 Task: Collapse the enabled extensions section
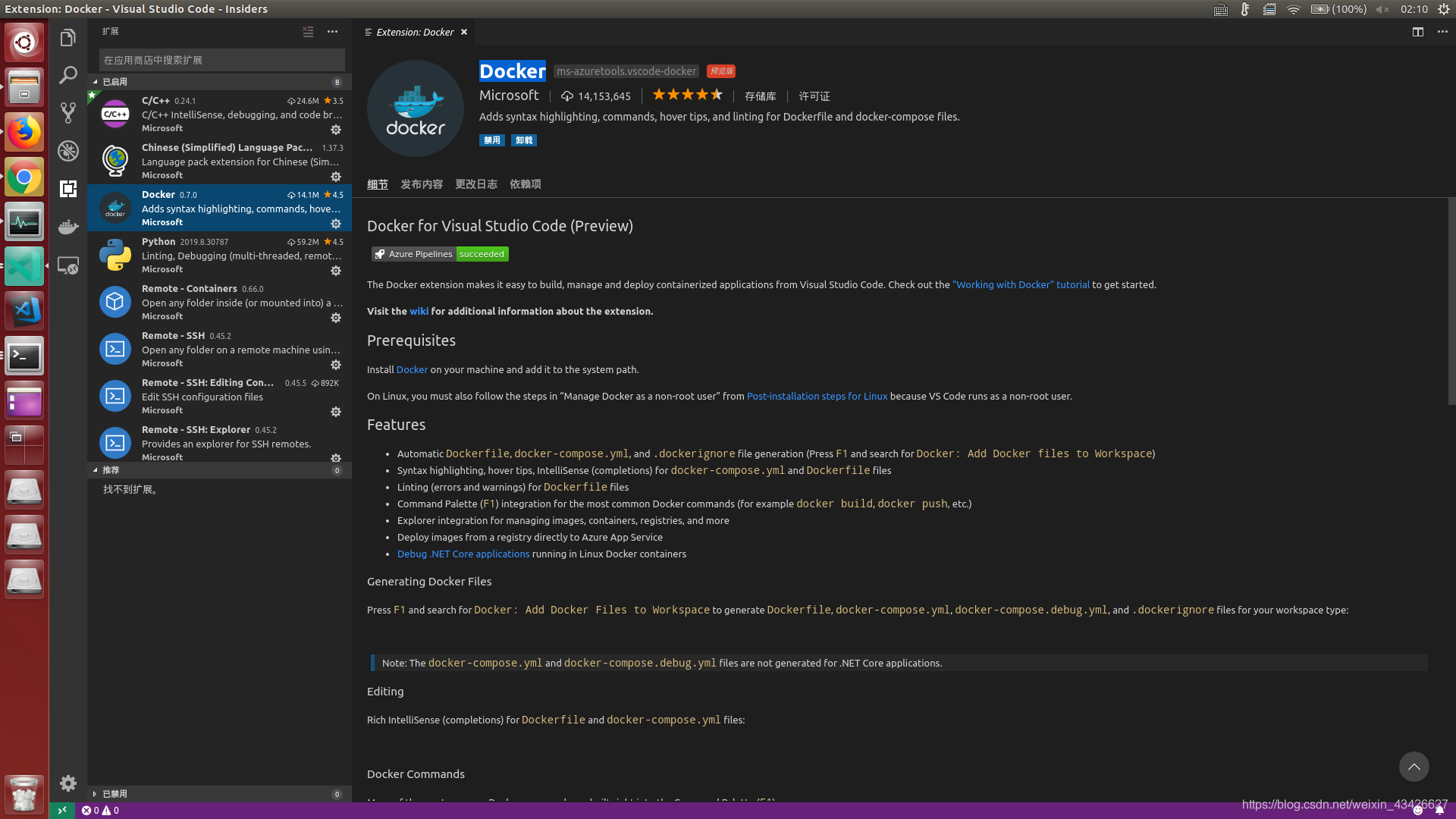click(219, 82)
